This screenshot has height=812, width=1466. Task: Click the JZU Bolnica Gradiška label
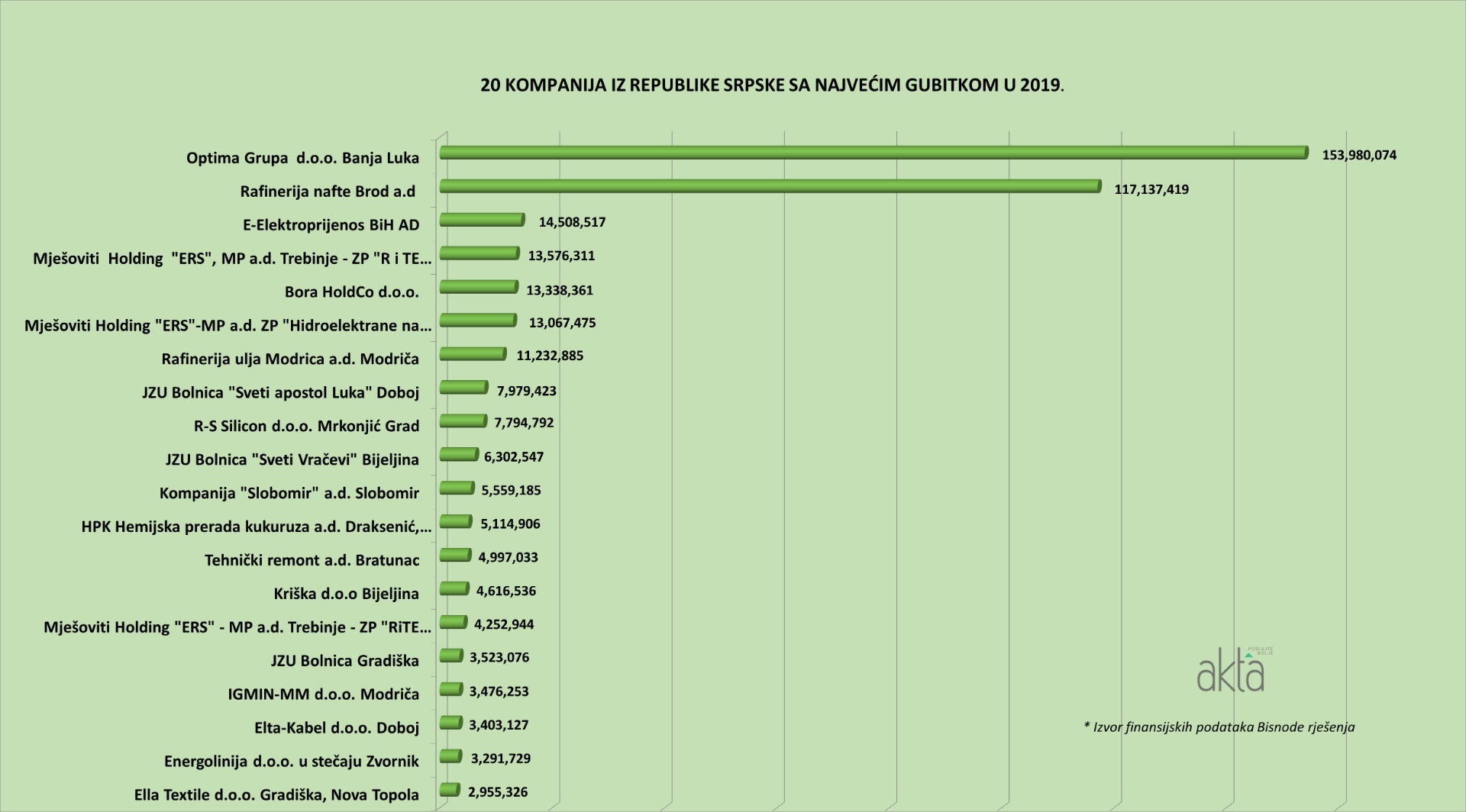click(344, 660)
